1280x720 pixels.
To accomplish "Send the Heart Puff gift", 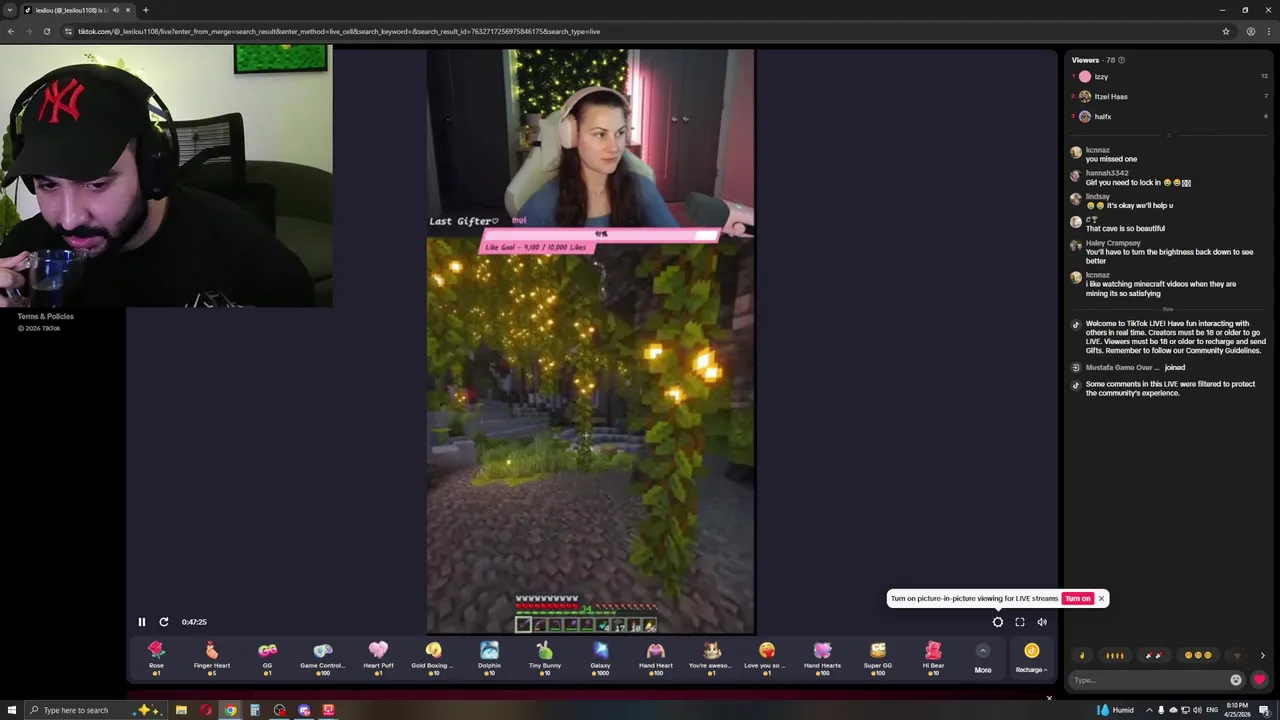I will pyautogui.click(x=378, y=658).
